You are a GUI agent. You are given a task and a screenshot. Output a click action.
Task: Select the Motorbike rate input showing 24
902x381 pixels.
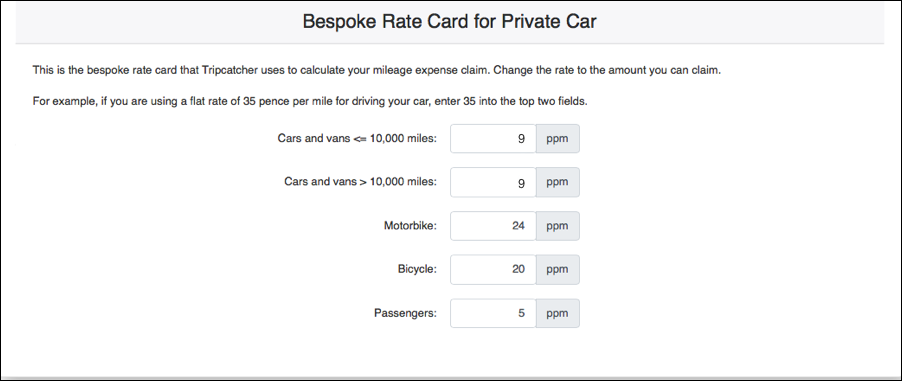point(493,226)
